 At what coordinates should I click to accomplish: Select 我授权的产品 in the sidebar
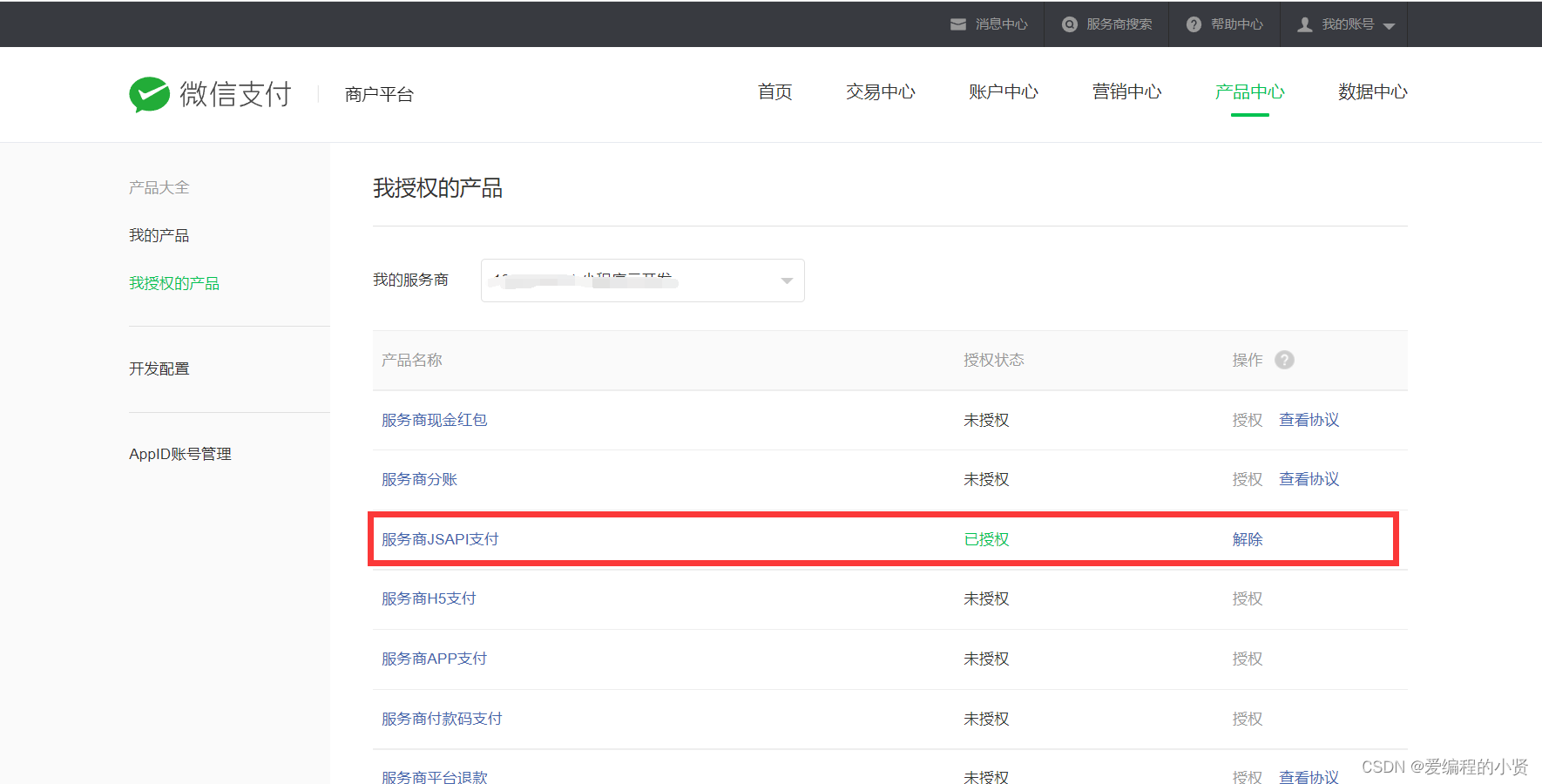click(174, 283)
